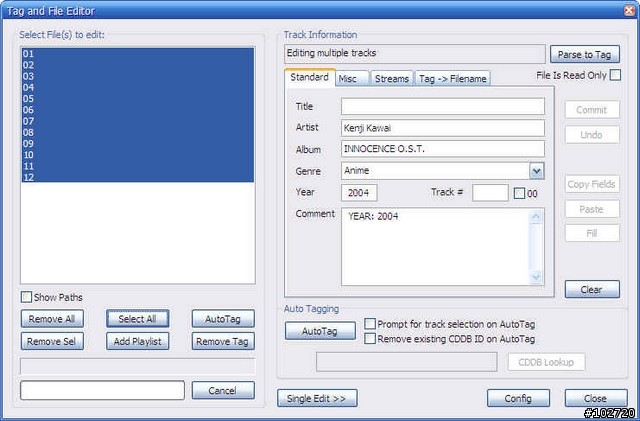
Task: Open the Genre dropdown arrow
Action: click(x=537, y=171)
